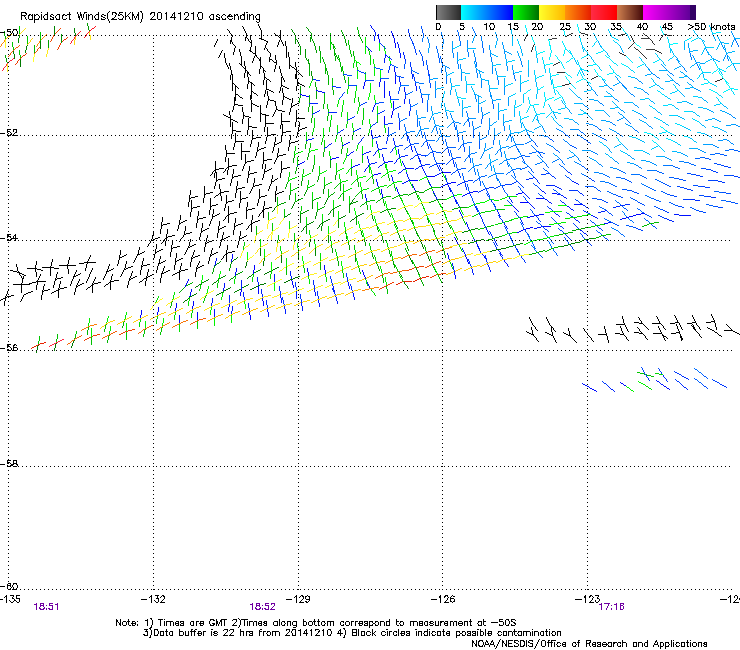Click the green 15-20 knots color band
Screen dimensions: 740x650
coord(526,12)
